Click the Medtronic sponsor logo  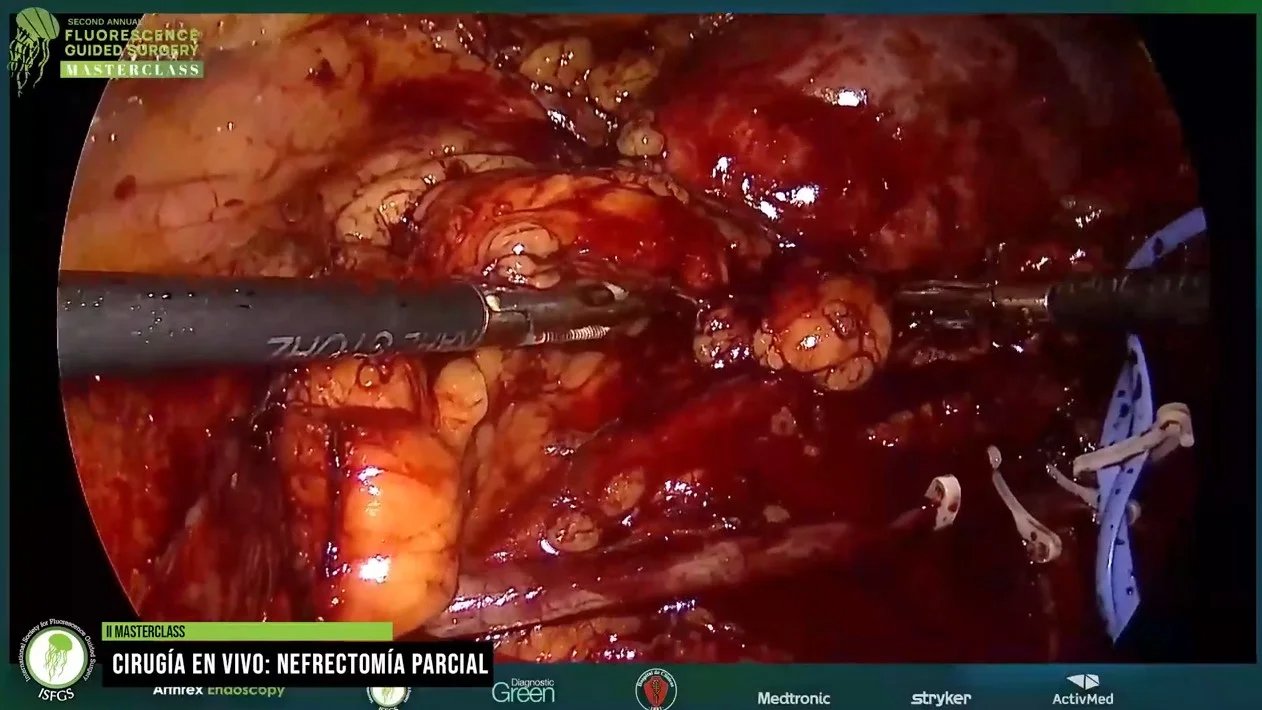coord(793,698)
